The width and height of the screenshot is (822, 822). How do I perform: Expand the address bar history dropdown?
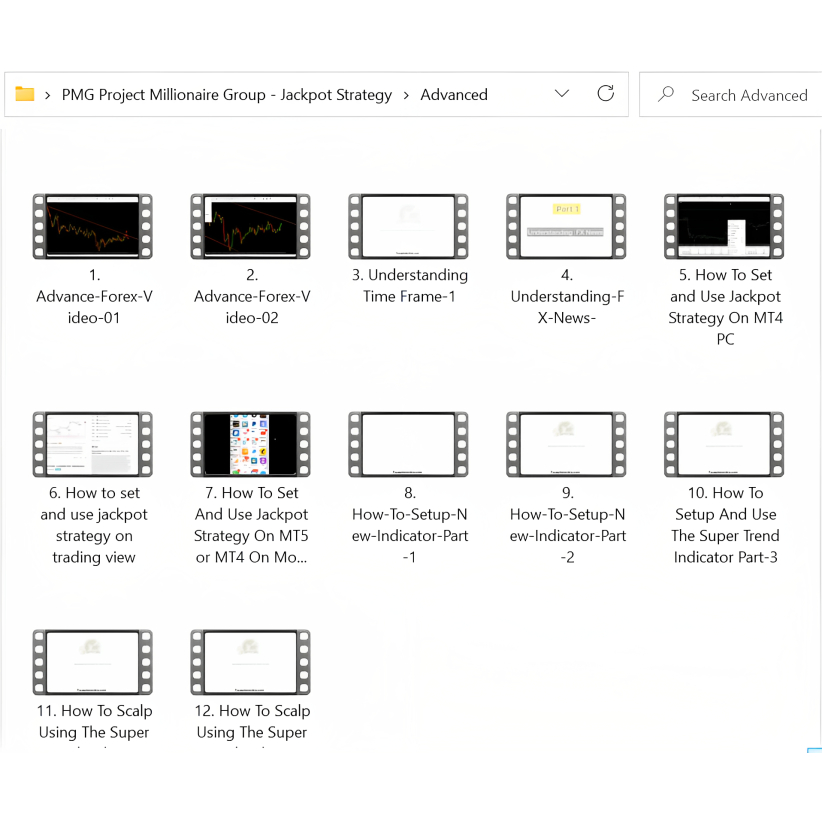tap(561, 94)
